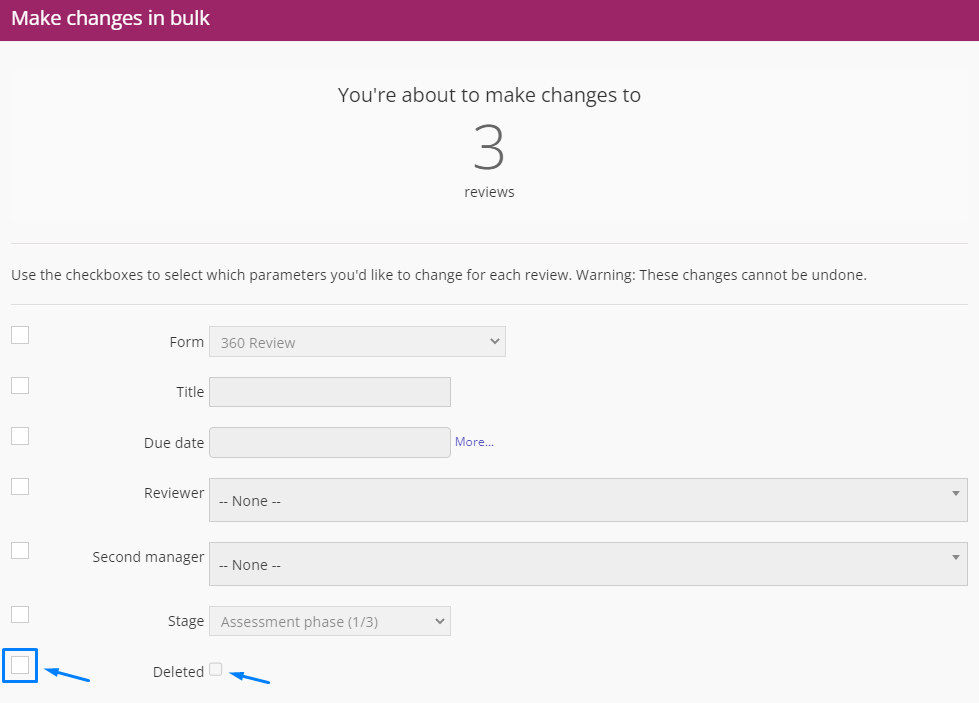The width and height of the screenshot is (979, 703).
Task: Click the Make changes in bulk header
Action: coord(111,18)
